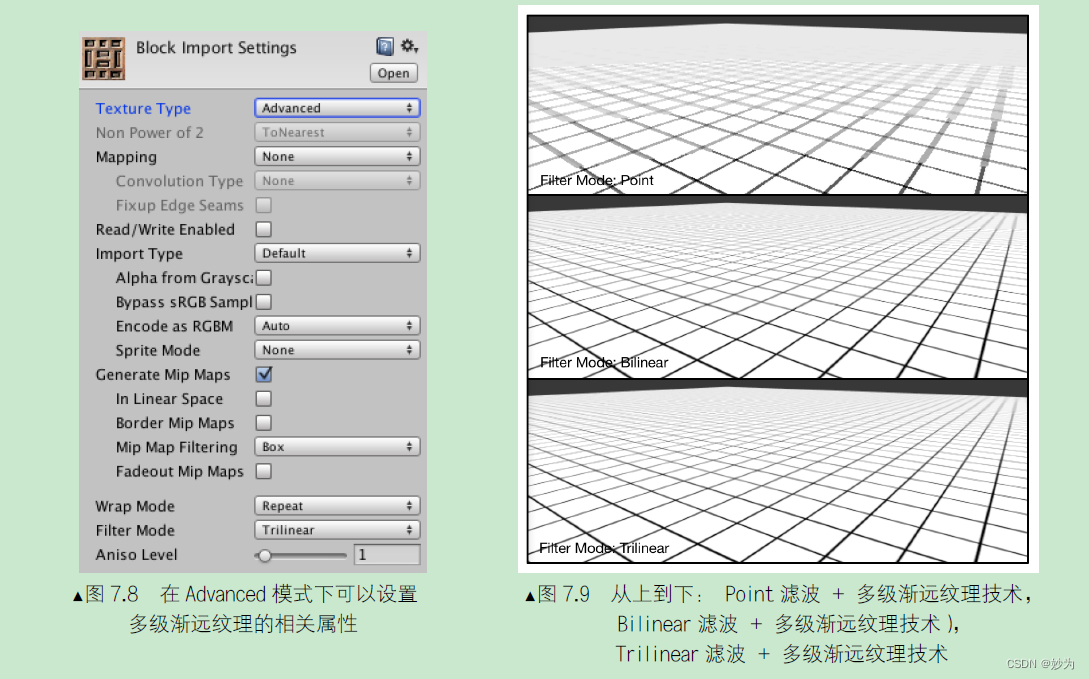
Task: Enable Bypass sRGB Sampling
Action: 262,301
